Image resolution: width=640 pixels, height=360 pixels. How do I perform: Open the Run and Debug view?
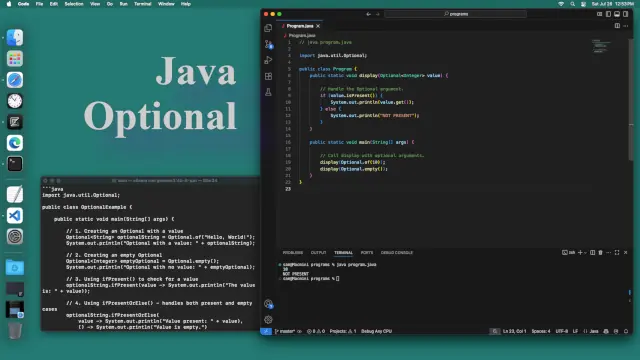tap(268, 60)
